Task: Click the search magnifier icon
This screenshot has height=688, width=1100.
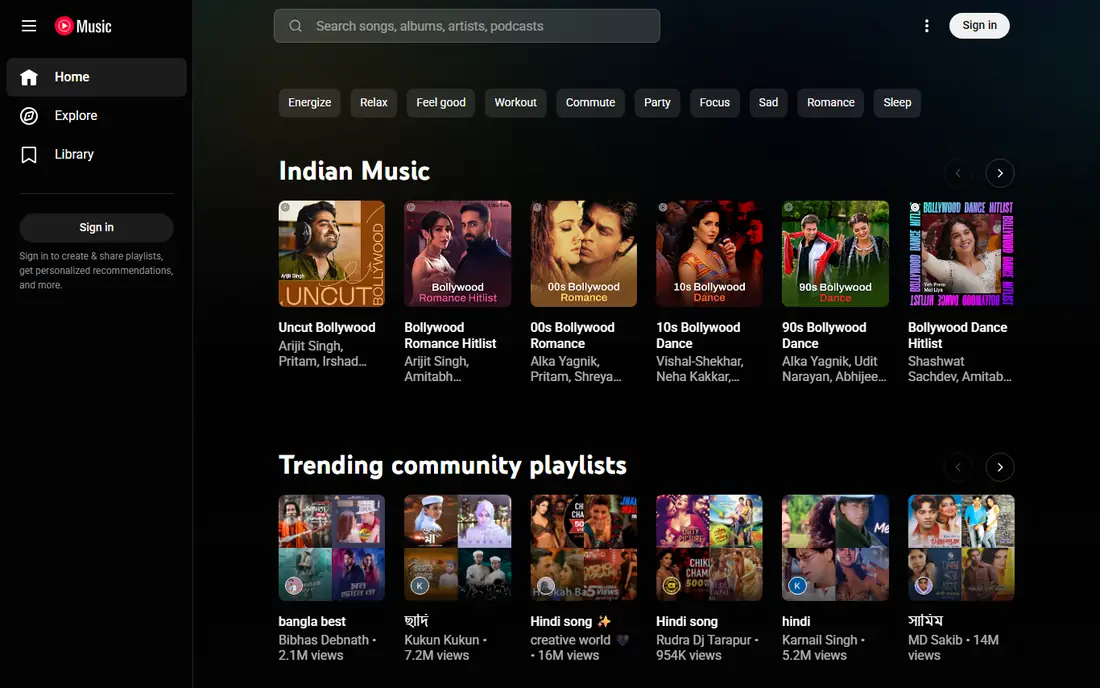Action: click(295, 26)
